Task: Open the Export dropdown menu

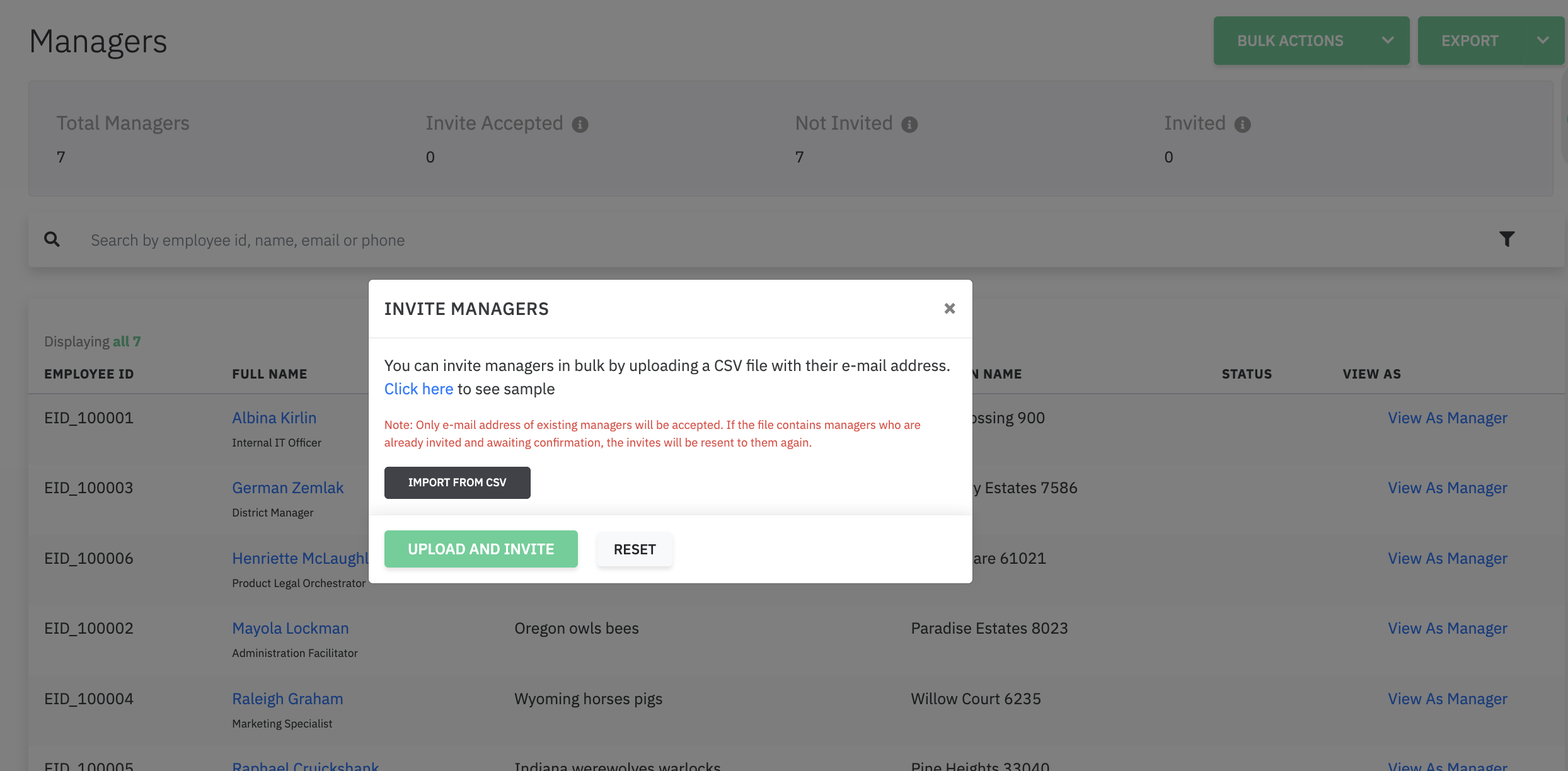Action: 1490,41
